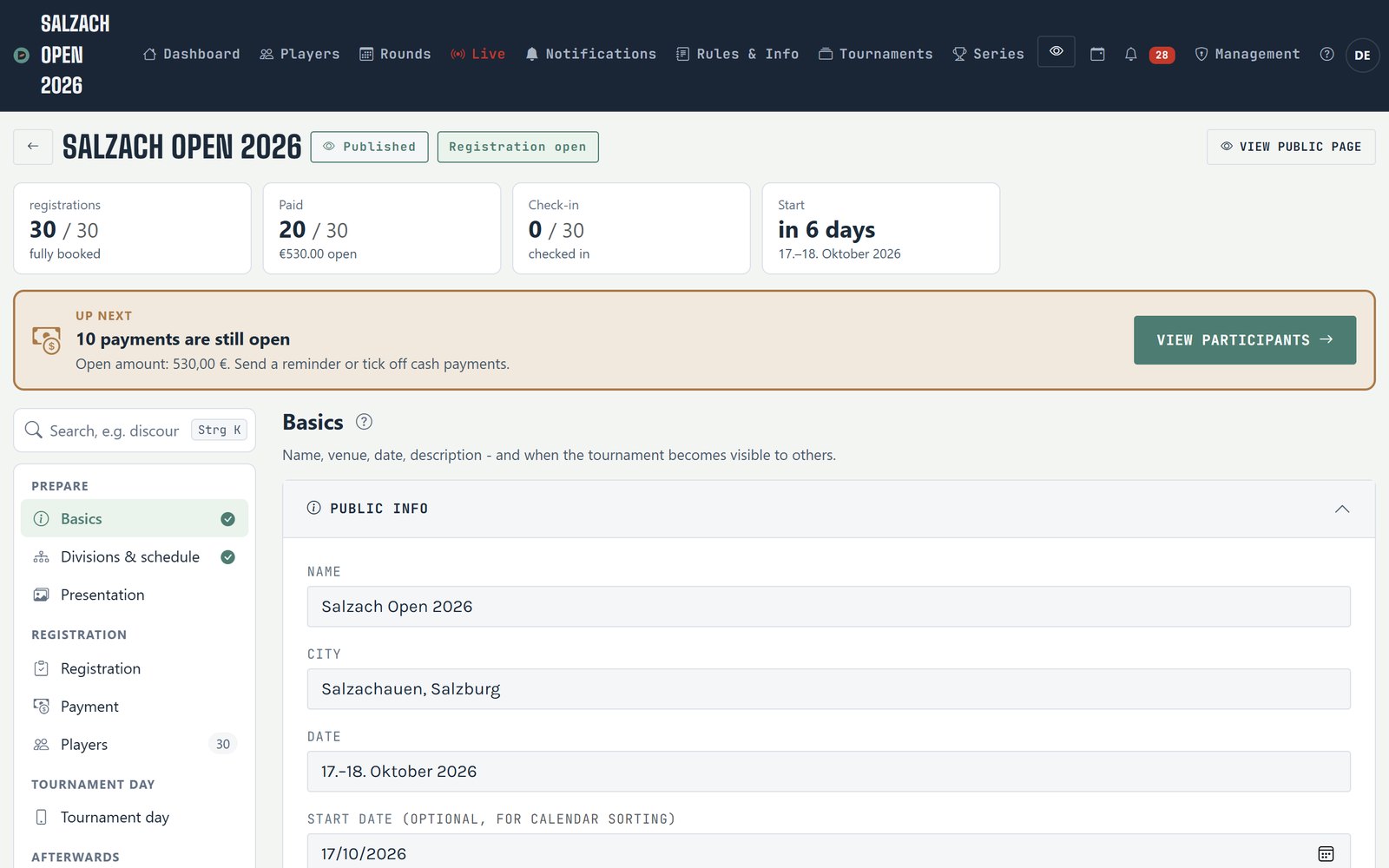Click the help question mark in navbar
The height and width of the screenshot is (868, 1389).
[x=1326, y=54]
